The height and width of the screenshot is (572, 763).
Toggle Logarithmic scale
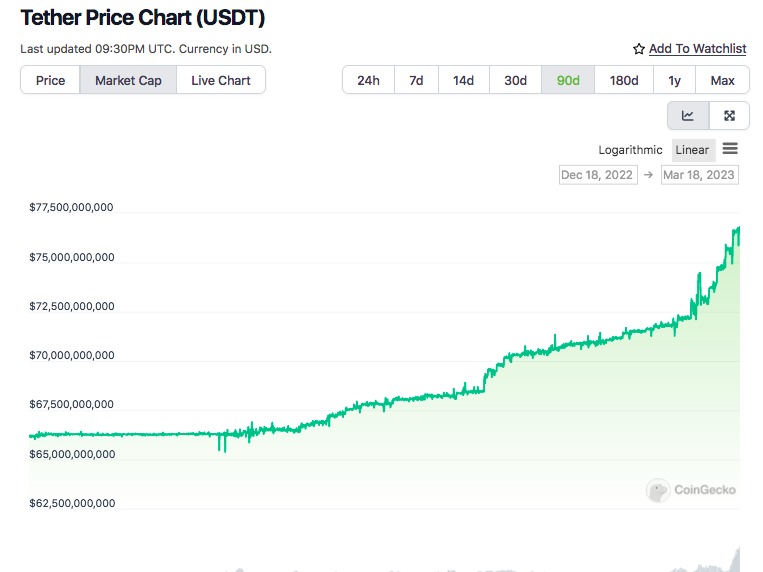click(x=630, y=150)
